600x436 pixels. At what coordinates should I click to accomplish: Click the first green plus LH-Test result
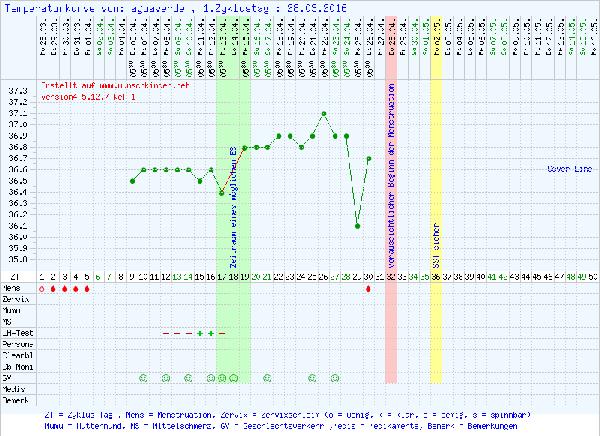[200, 333]
